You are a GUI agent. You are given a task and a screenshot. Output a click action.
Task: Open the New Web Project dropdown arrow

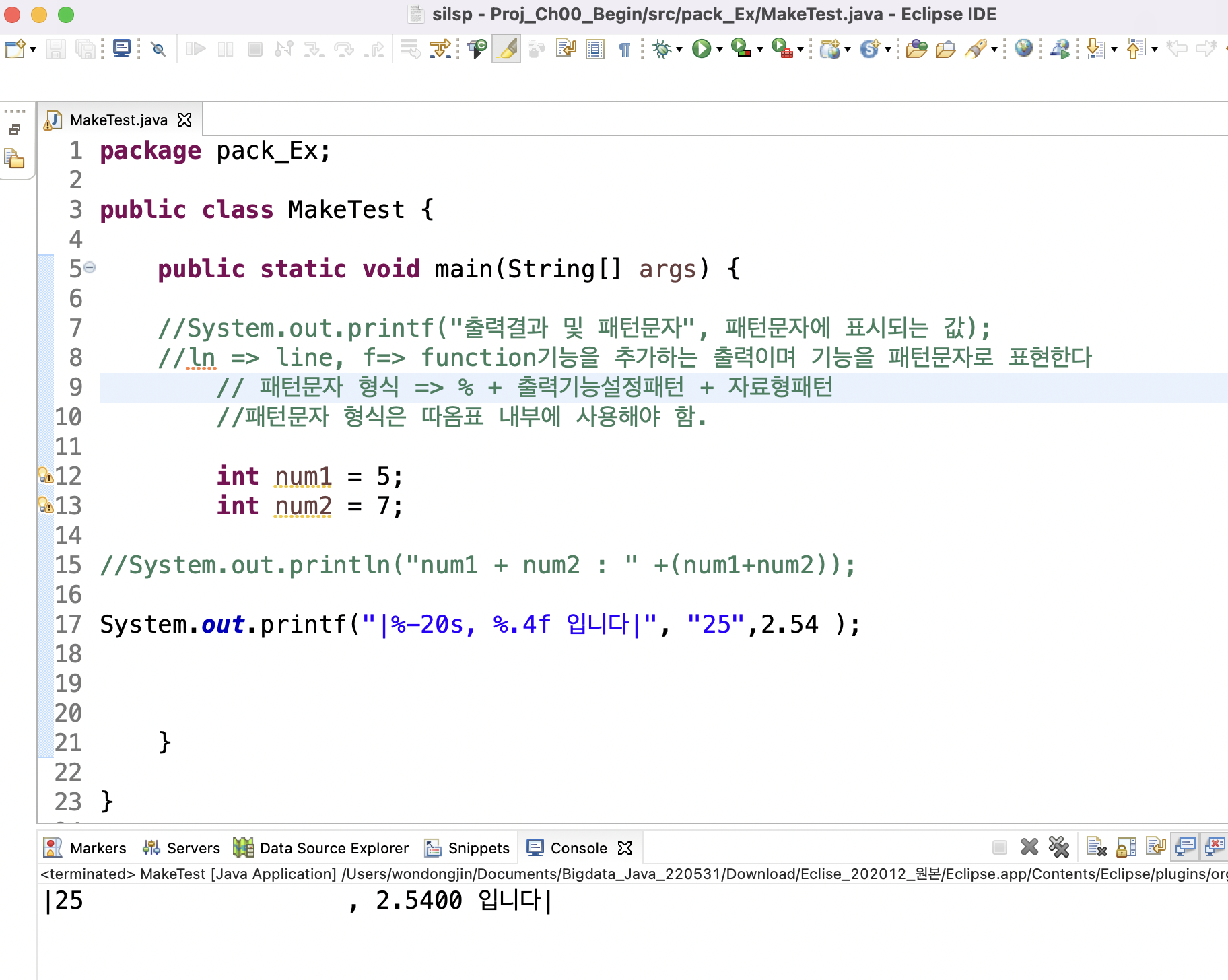pos(848,50)
